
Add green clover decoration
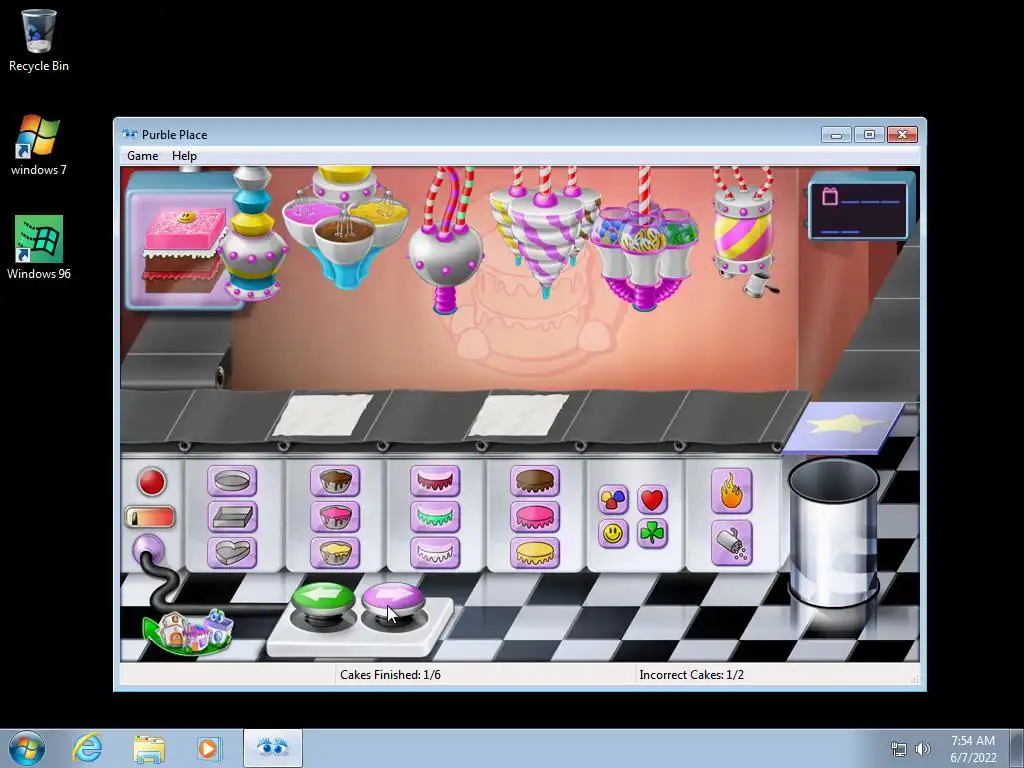click(x=652, y=534)
